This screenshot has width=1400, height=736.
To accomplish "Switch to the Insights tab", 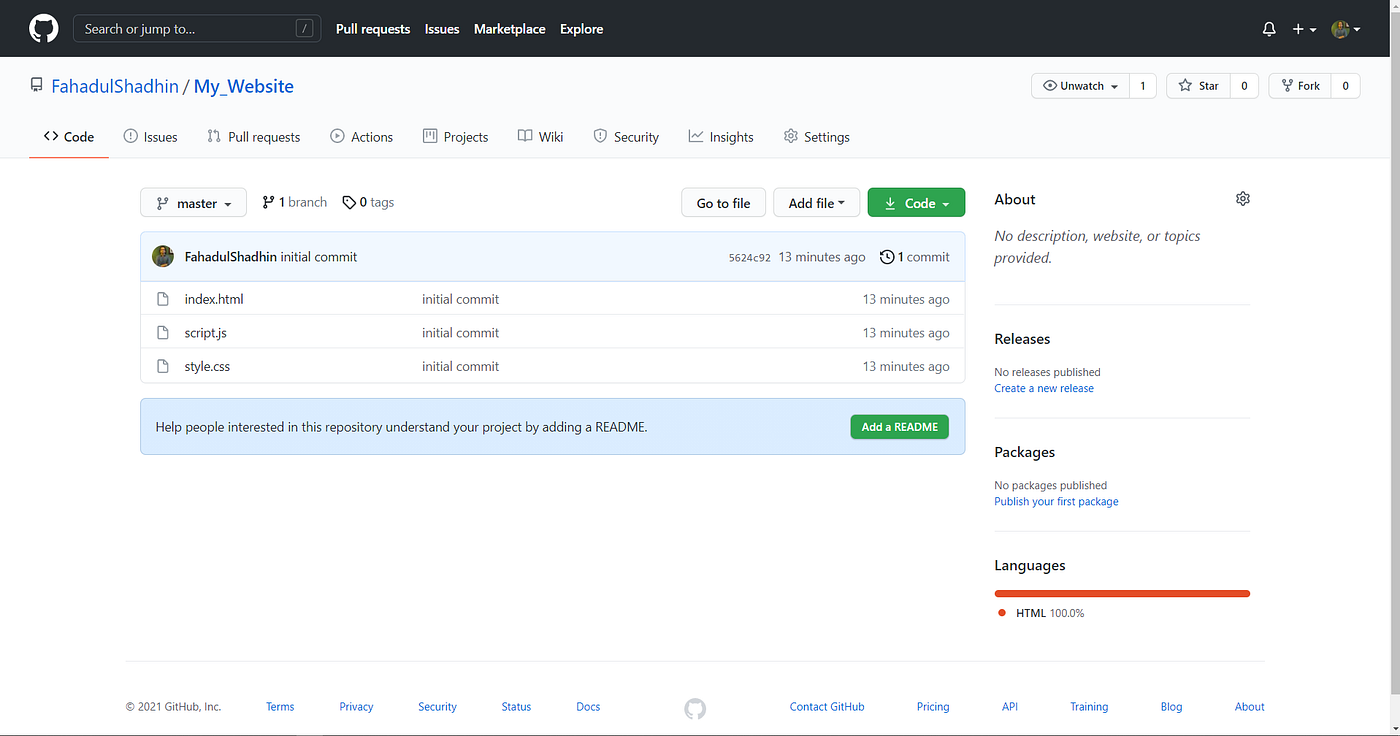I will click(721, 137).
